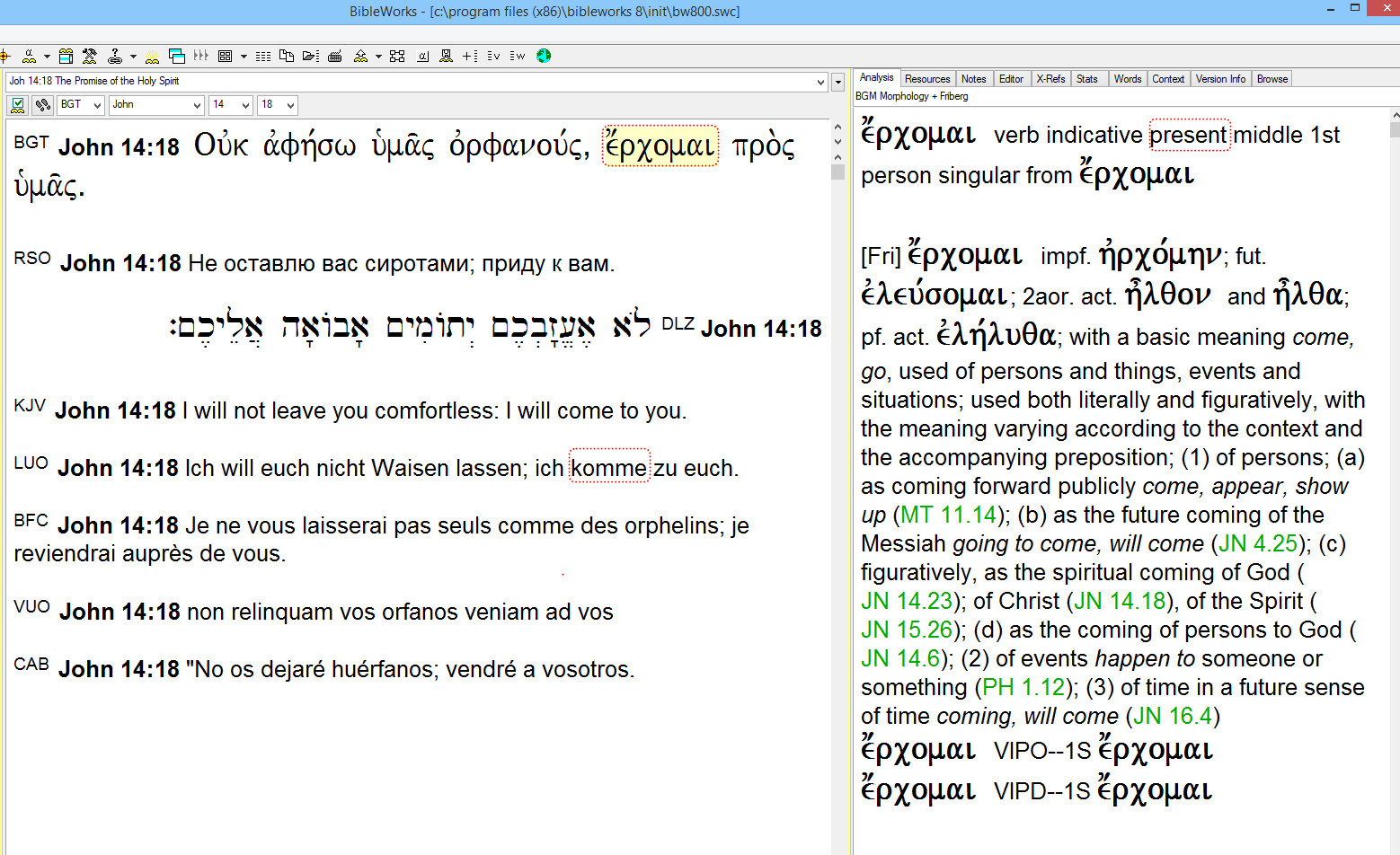Click the book with window toolbar icon

(x=66, y=56)
